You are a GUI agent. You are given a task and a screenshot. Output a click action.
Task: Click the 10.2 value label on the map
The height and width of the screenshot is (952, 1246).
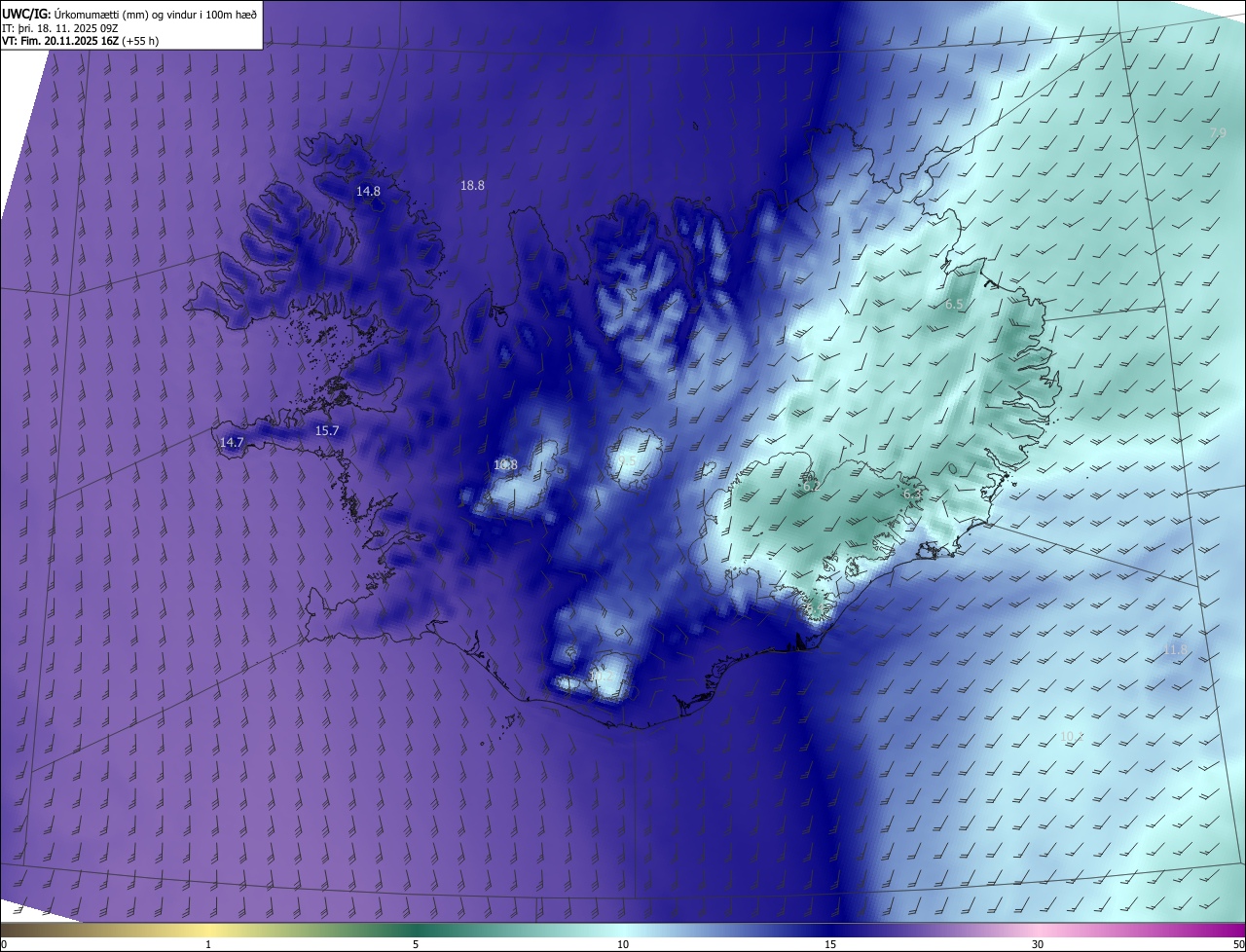(604, 676)
